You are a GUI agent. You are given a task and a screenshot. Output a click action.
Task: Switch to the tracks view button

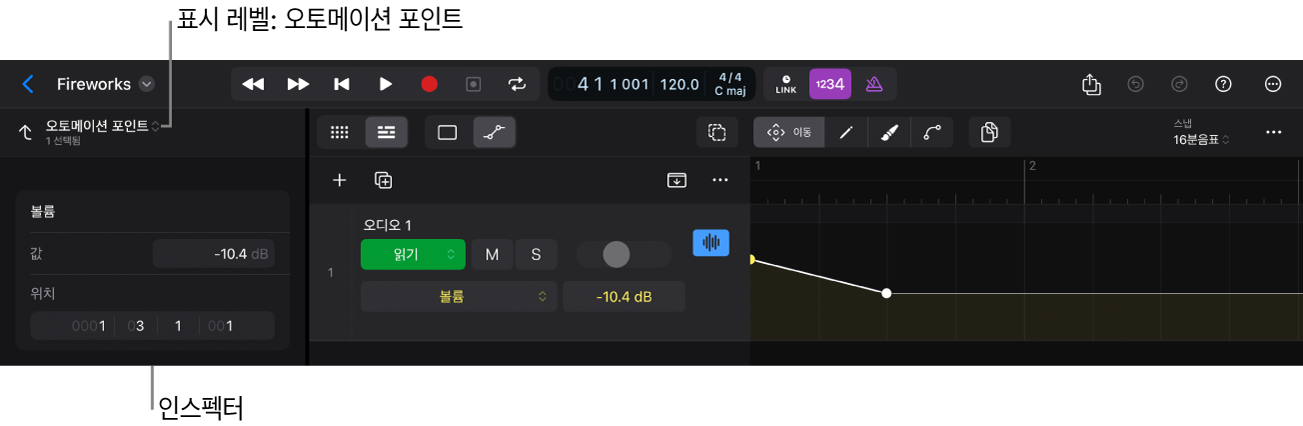pyautogui.click(x=386, y=132)
